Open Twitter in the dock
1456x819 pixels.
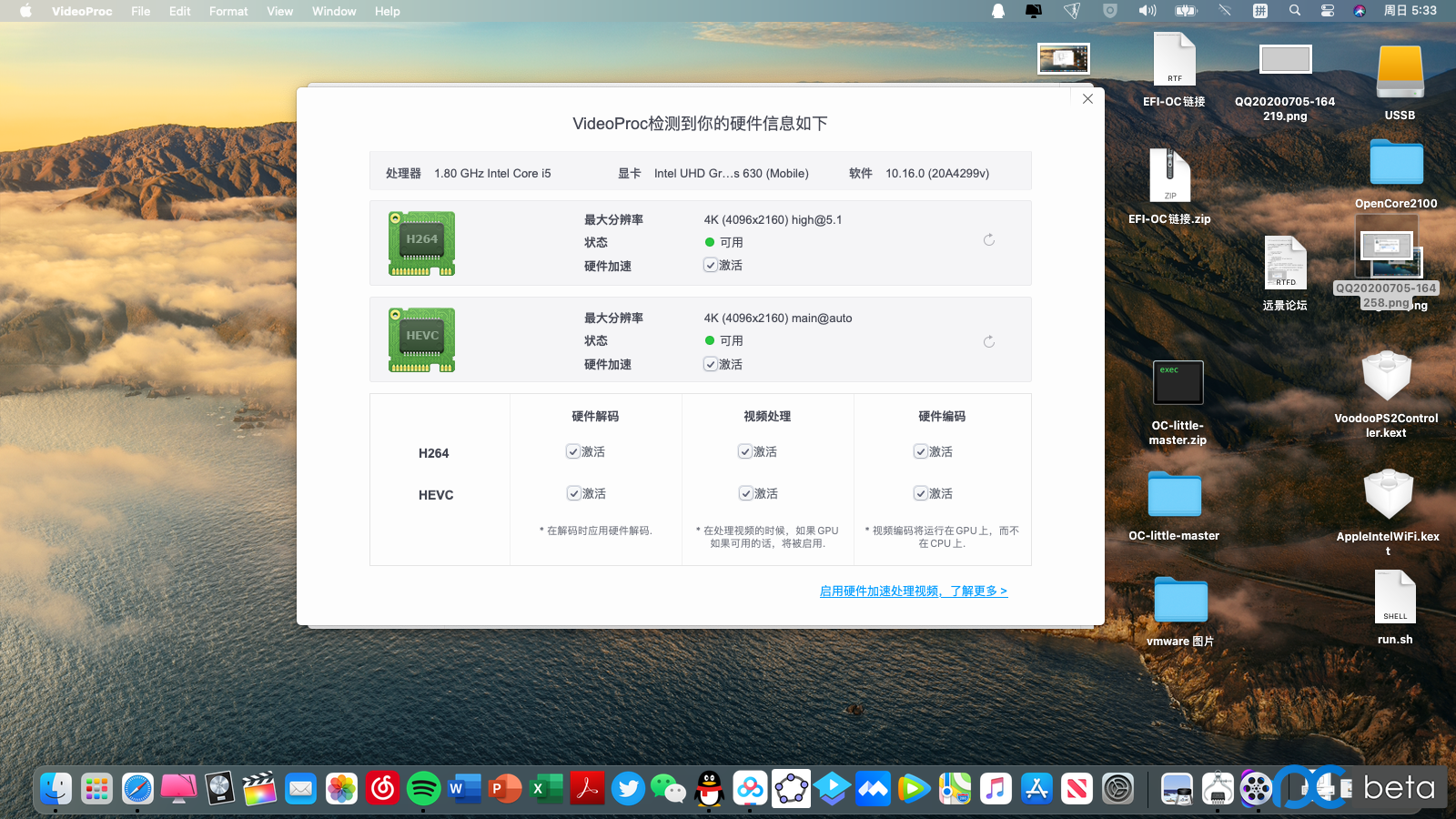tap(628, 788)
